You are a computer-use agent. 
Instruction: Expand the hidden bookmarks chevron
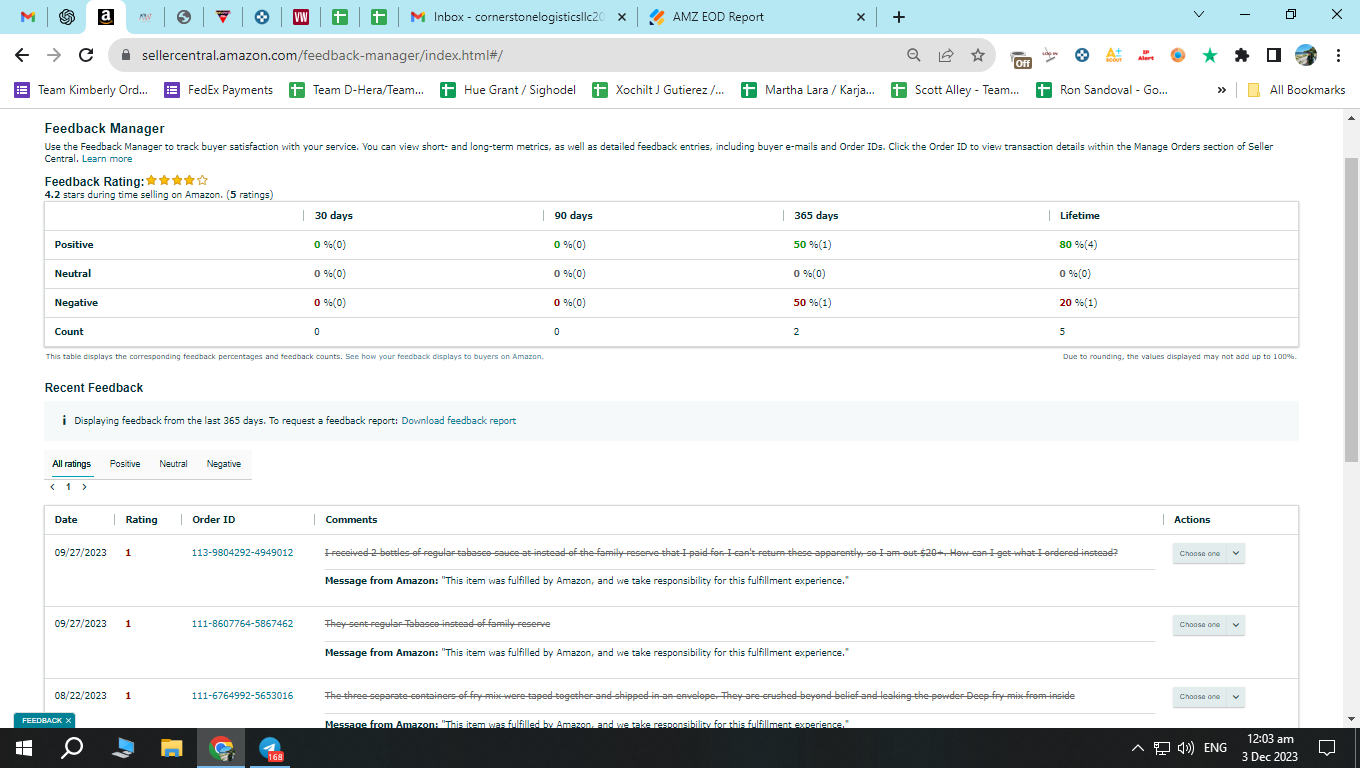[1221, 90]
